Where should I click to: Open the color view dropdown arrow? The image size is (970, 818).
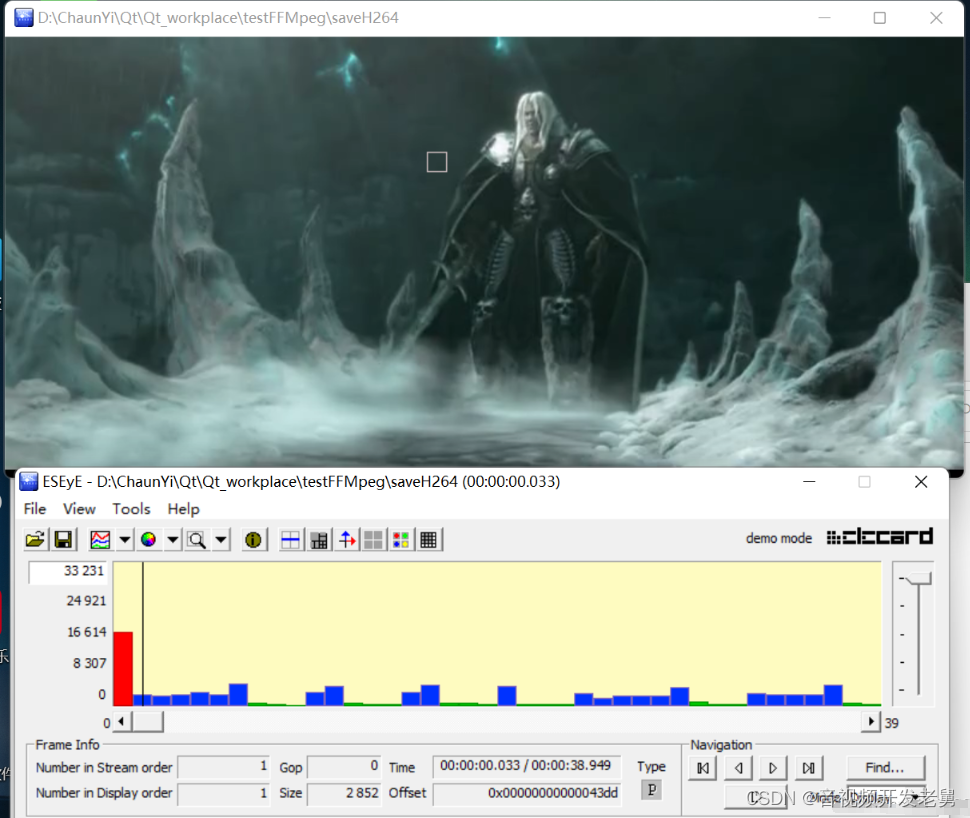(172, 539)
